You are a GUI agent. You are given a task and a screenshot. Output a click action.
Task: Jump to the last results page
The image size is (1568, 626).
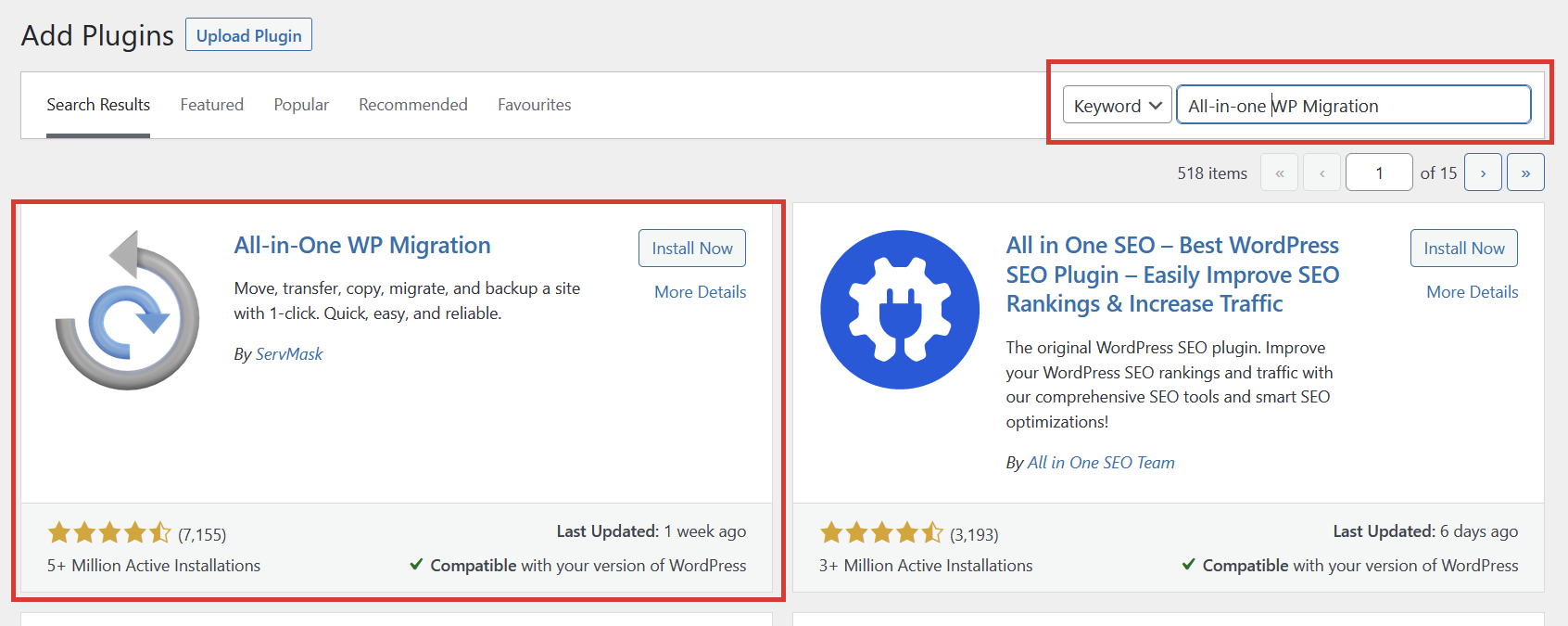pyautogui.click(x=1525, y=172)
